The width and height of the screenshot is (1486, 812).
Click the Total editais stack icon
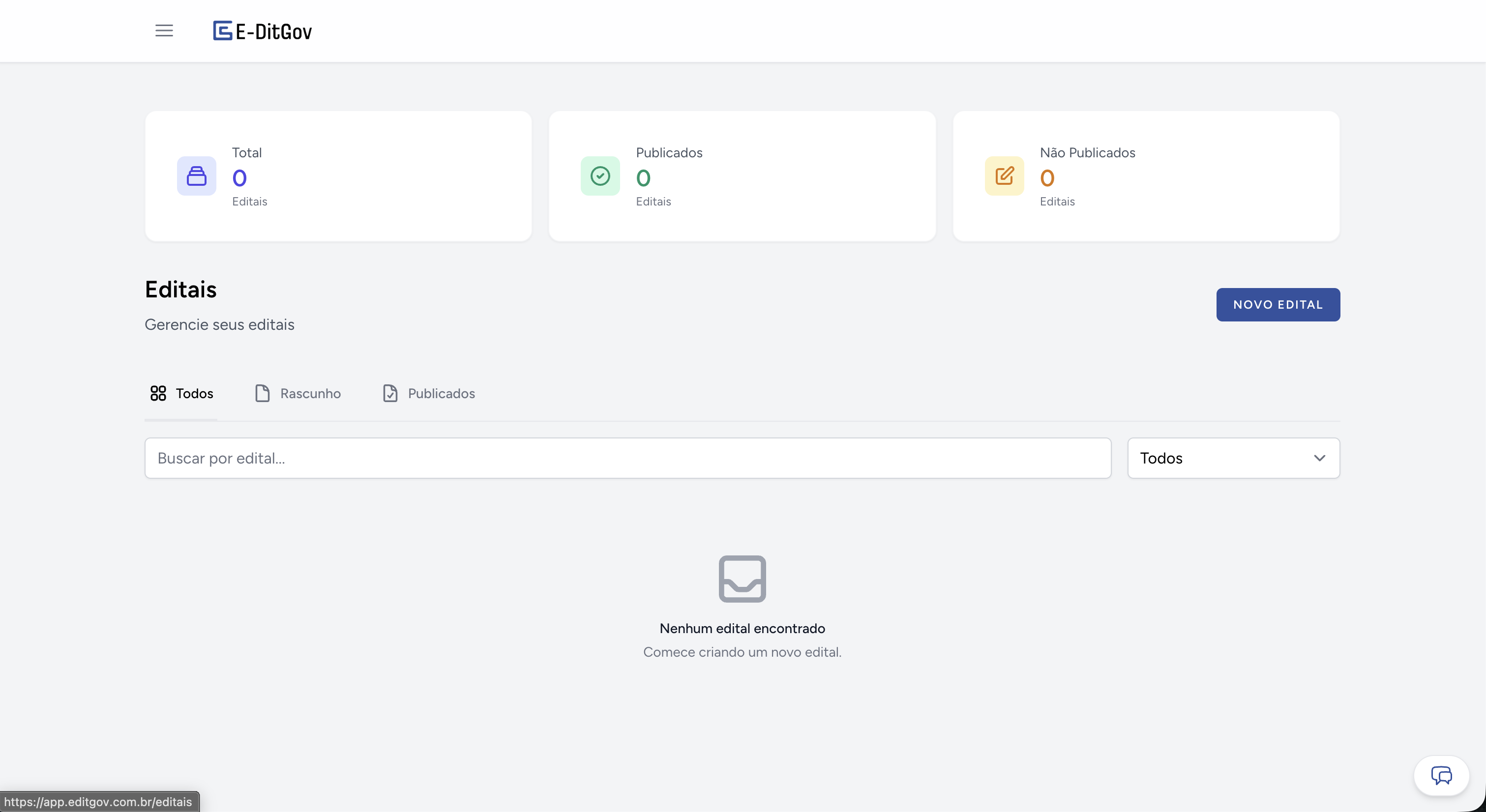[196, 176]
